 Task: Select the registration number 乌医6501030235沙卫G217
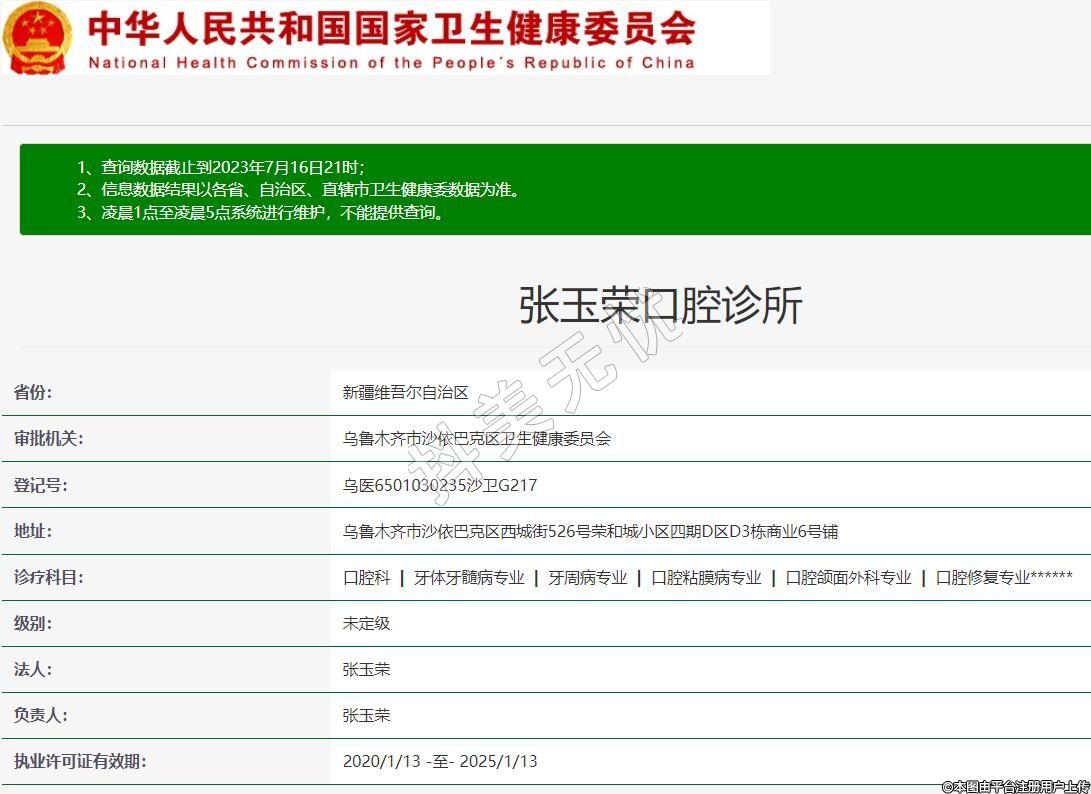440,485
